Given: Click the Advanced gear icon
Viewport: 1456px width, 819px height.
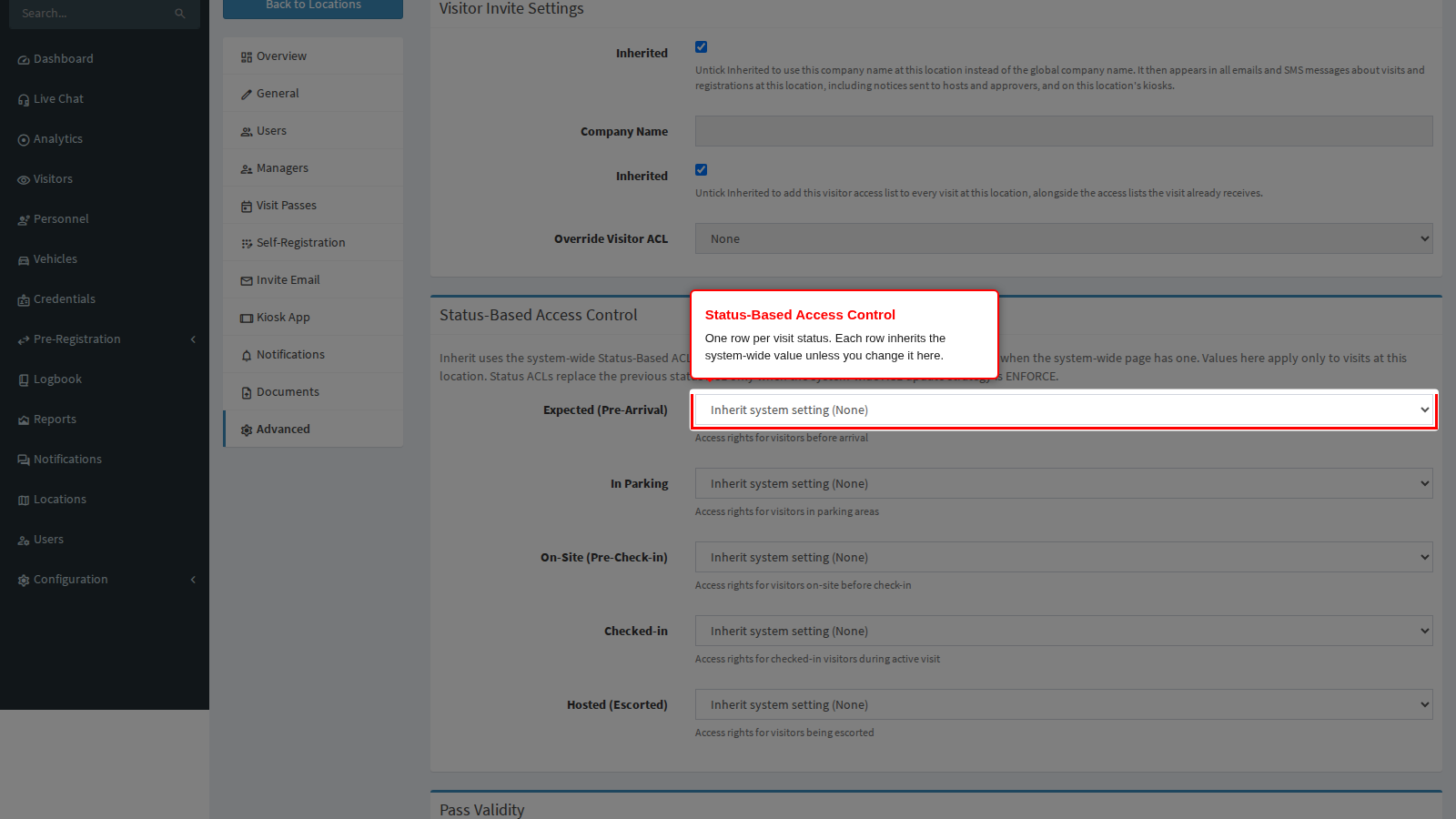Looking at the screenshot, I should click(x=247, y=430).
